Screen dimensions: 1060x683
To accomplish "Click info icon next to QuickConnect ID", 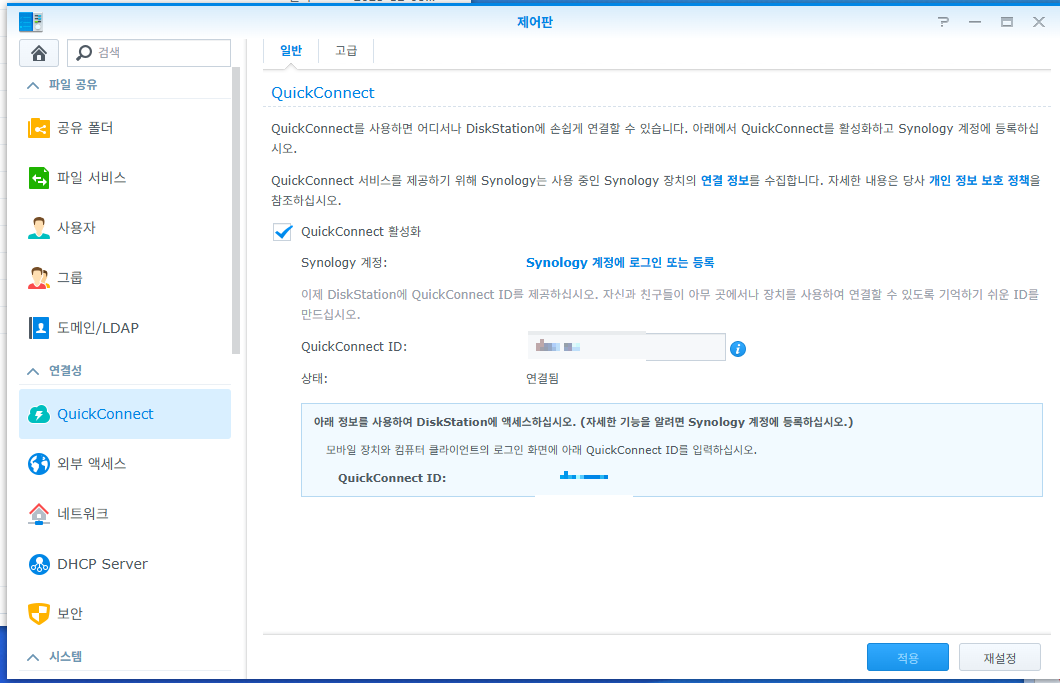I will click(738, 349).
